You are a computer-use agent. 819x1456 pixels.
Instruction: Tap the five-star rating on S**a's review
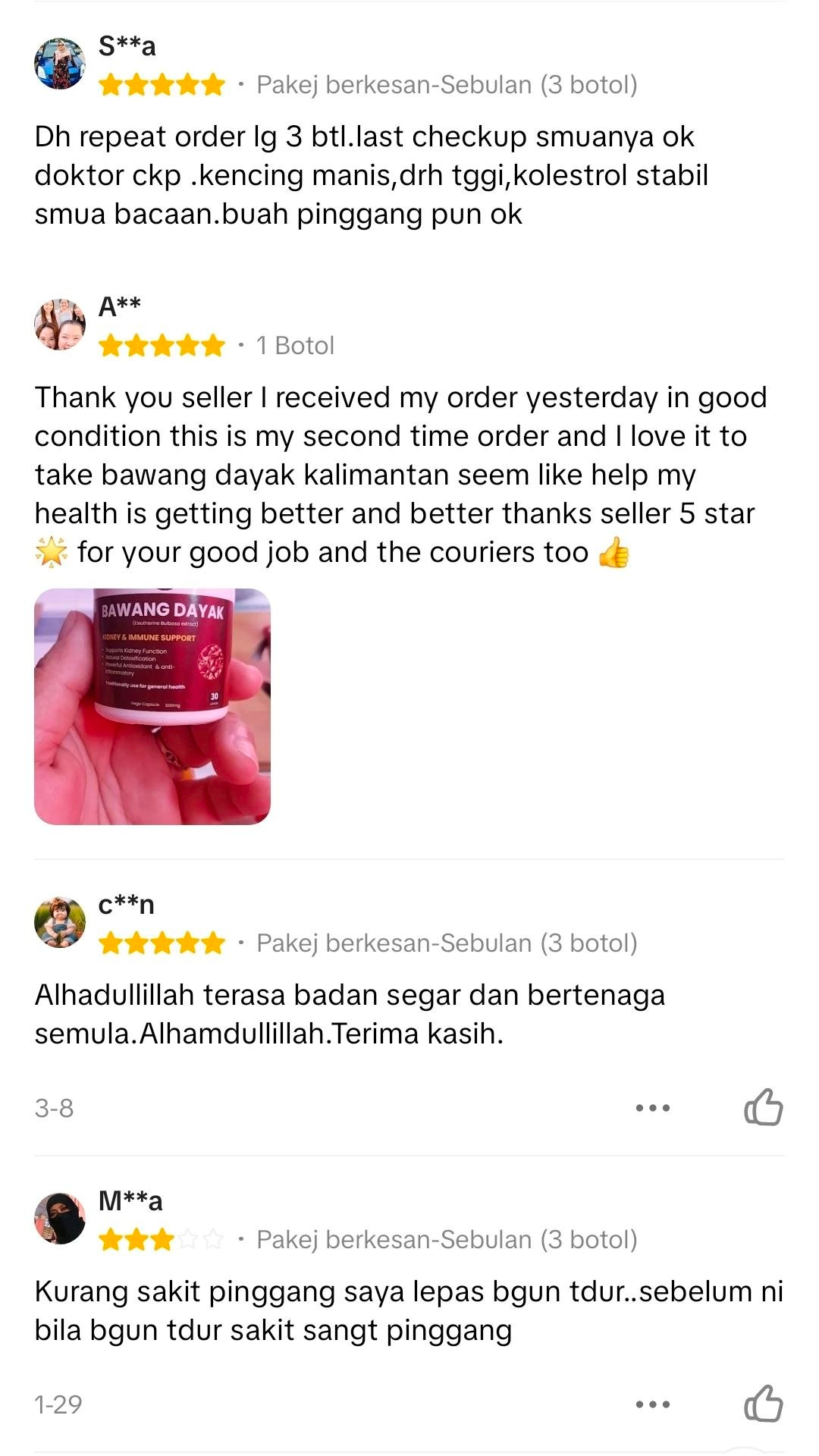click(162, 85)
